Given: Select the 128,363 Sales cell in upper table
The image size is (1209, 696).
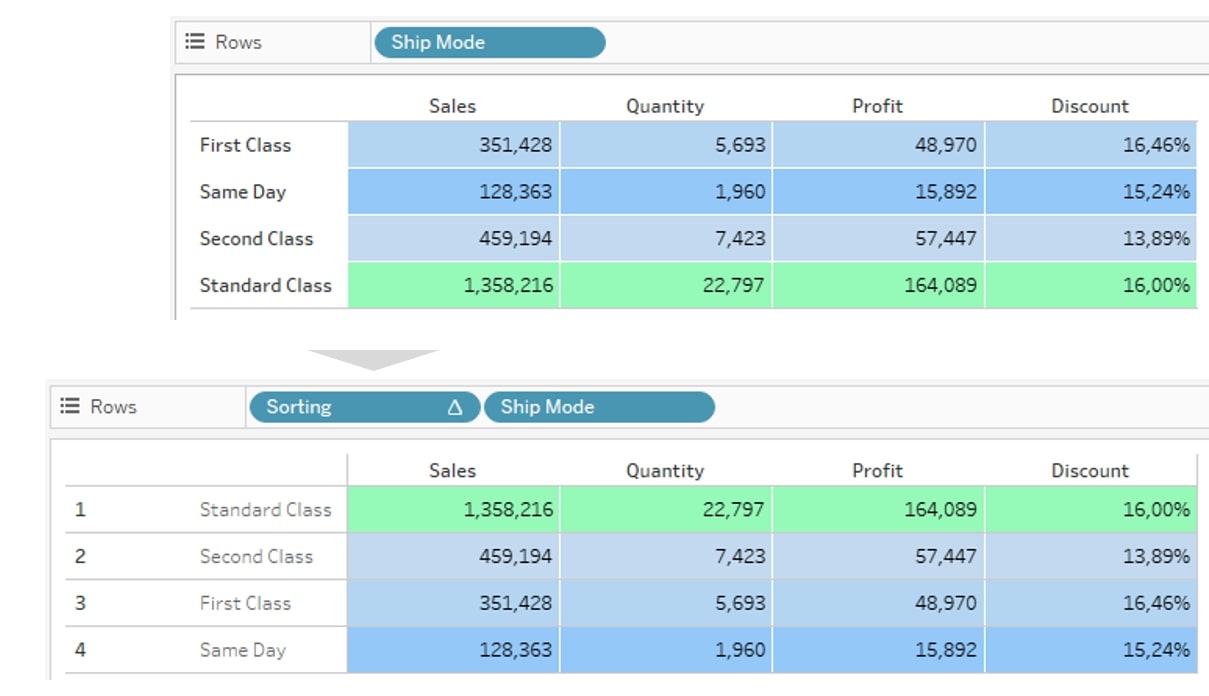Looking at the screenshot, I should click(x=454, y=192).
